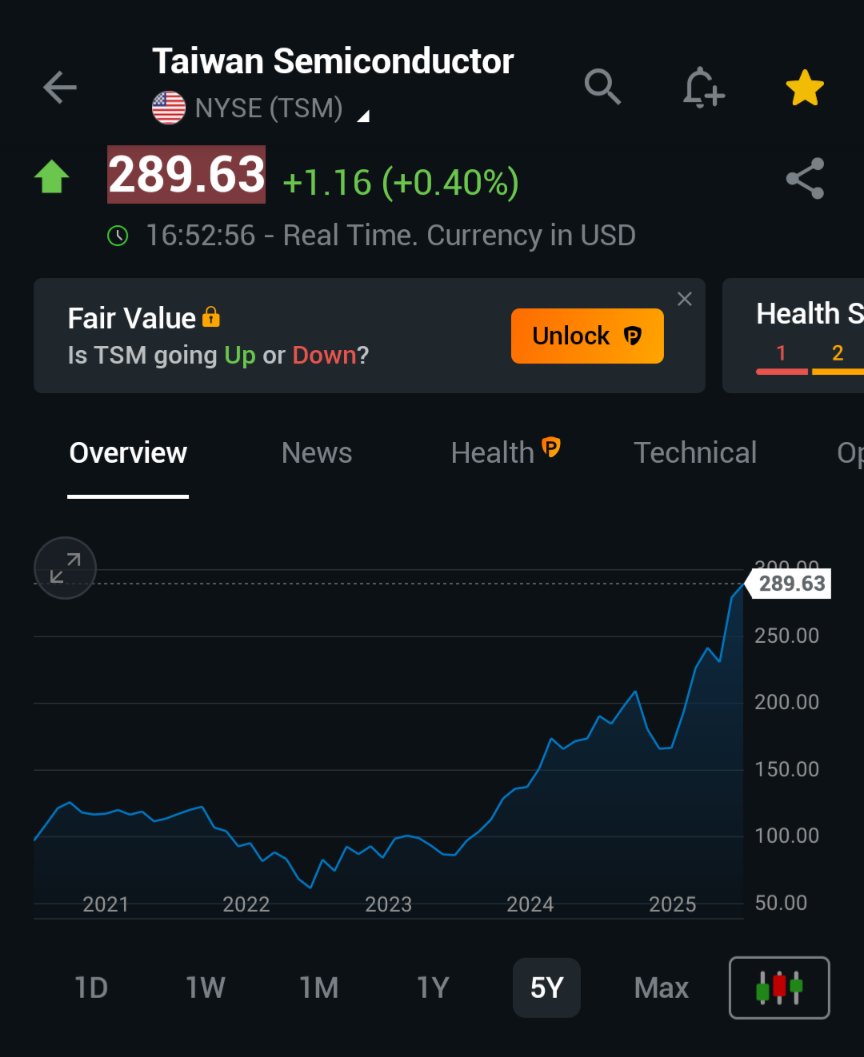Click the Unlock Fair Value button
The image size is (864, 1057).
(x=587, y=336)
